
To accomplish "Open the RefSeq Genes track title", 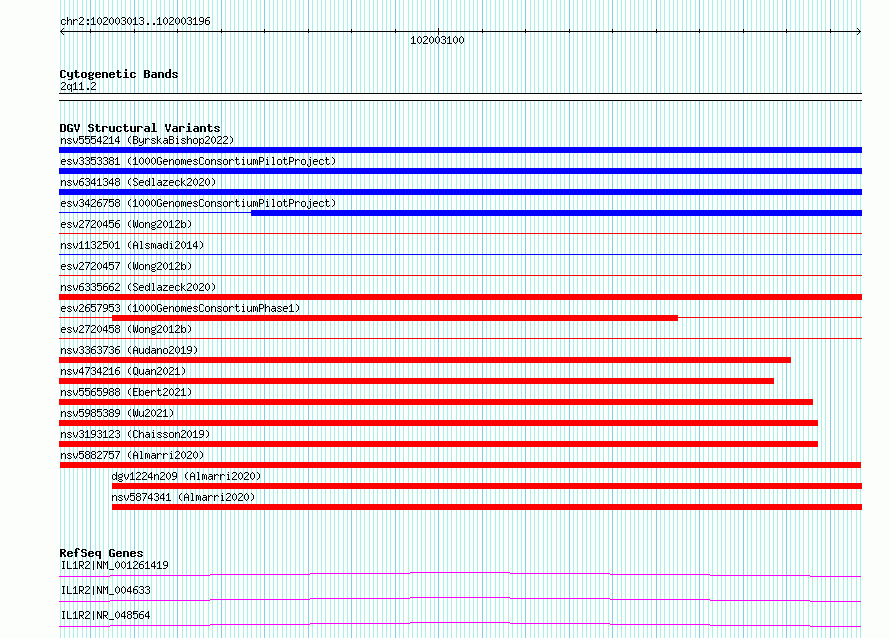I will point(101,553).
